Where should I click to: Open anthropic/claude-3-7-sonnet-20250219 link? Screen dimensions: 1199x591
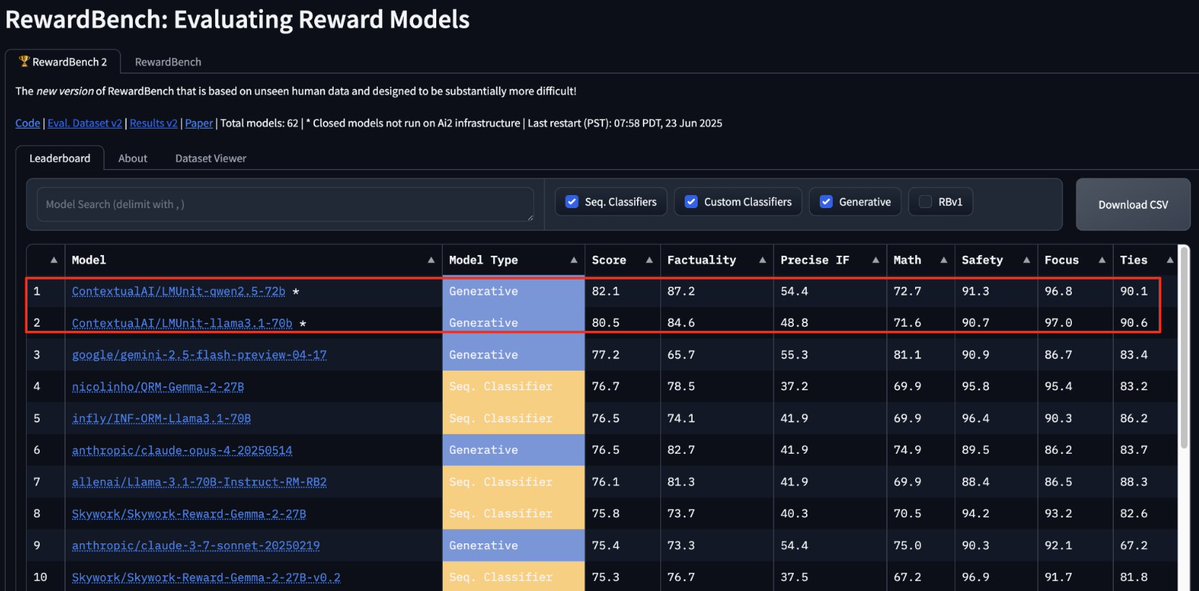coord(196,546)
